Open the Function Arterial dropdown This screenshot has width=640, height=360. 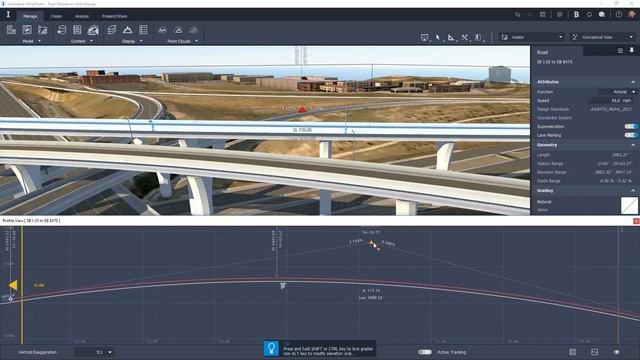click(617, 92)
